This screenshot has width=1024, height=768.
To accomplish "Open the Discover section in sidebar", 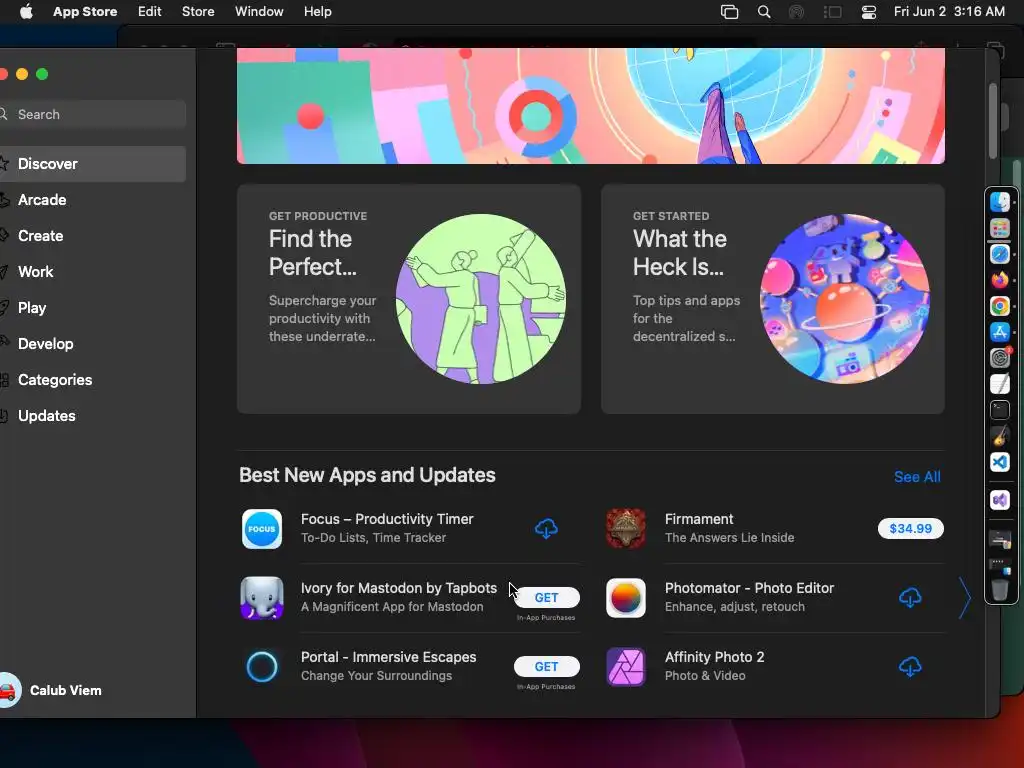I will (91, 164).
